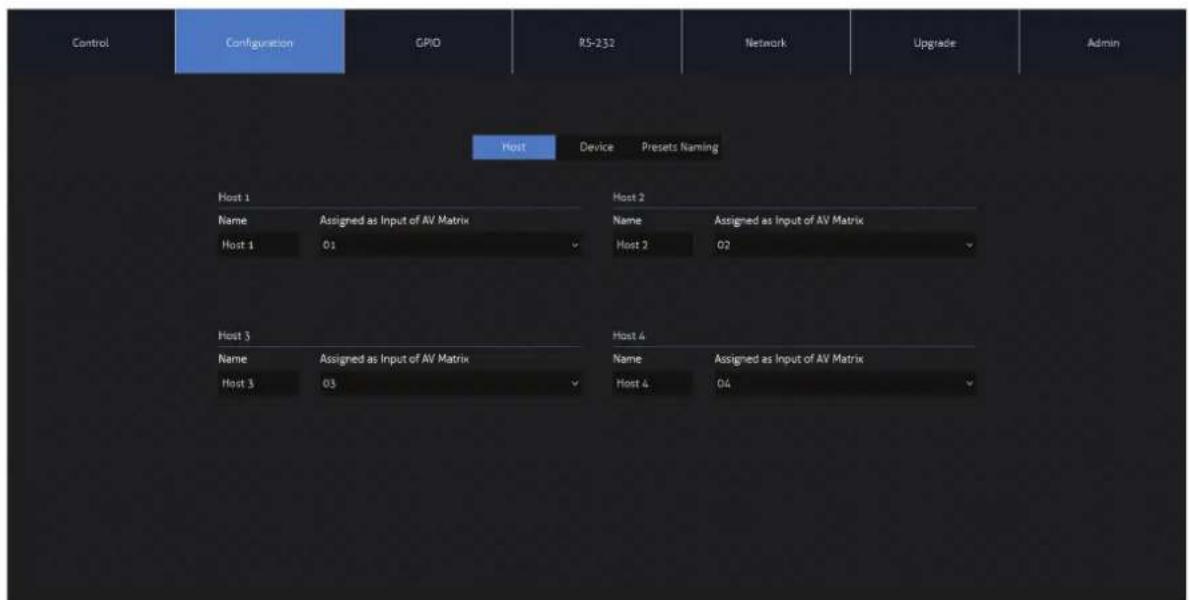Go to the Network tab
The width and height of the screenshot is (1190, 600).
pos(766,42)
